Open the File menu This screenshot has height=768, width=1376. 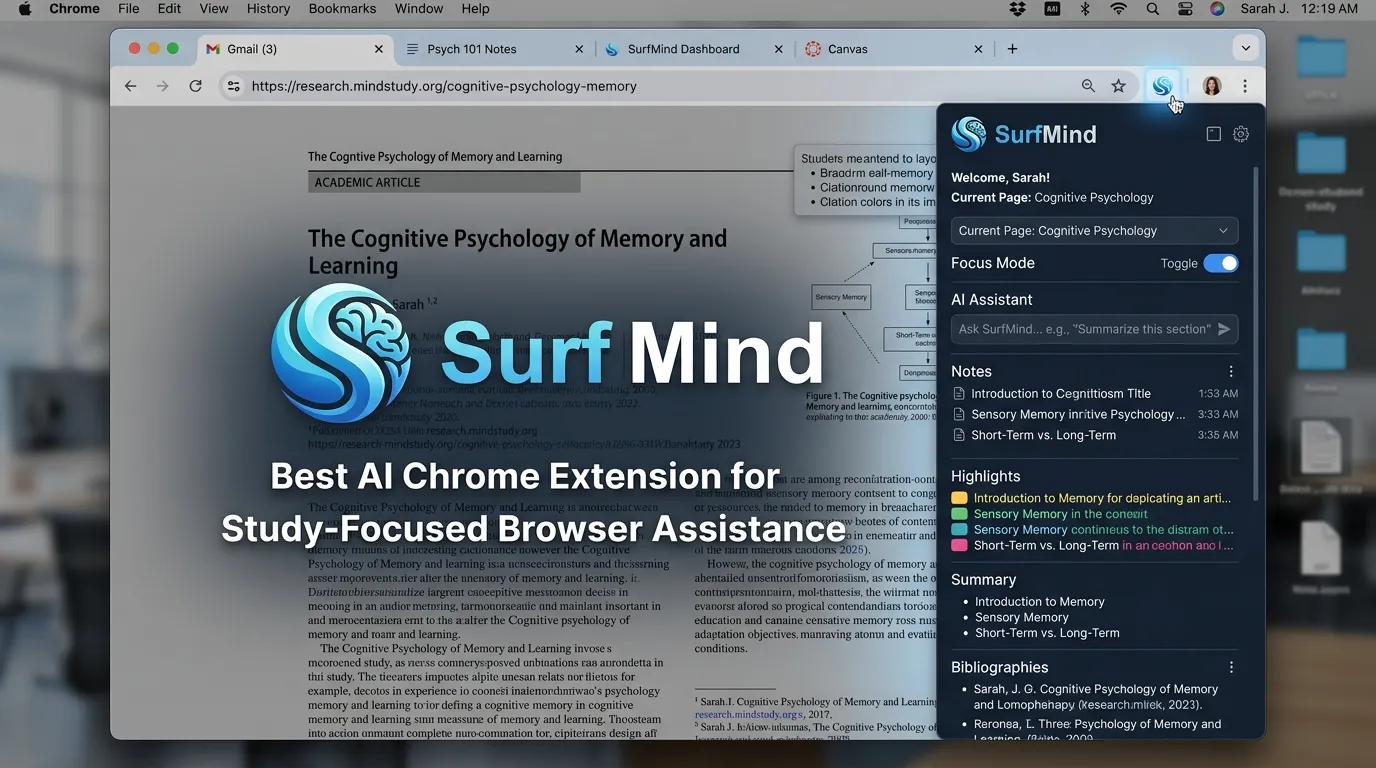tap(128, 9)
